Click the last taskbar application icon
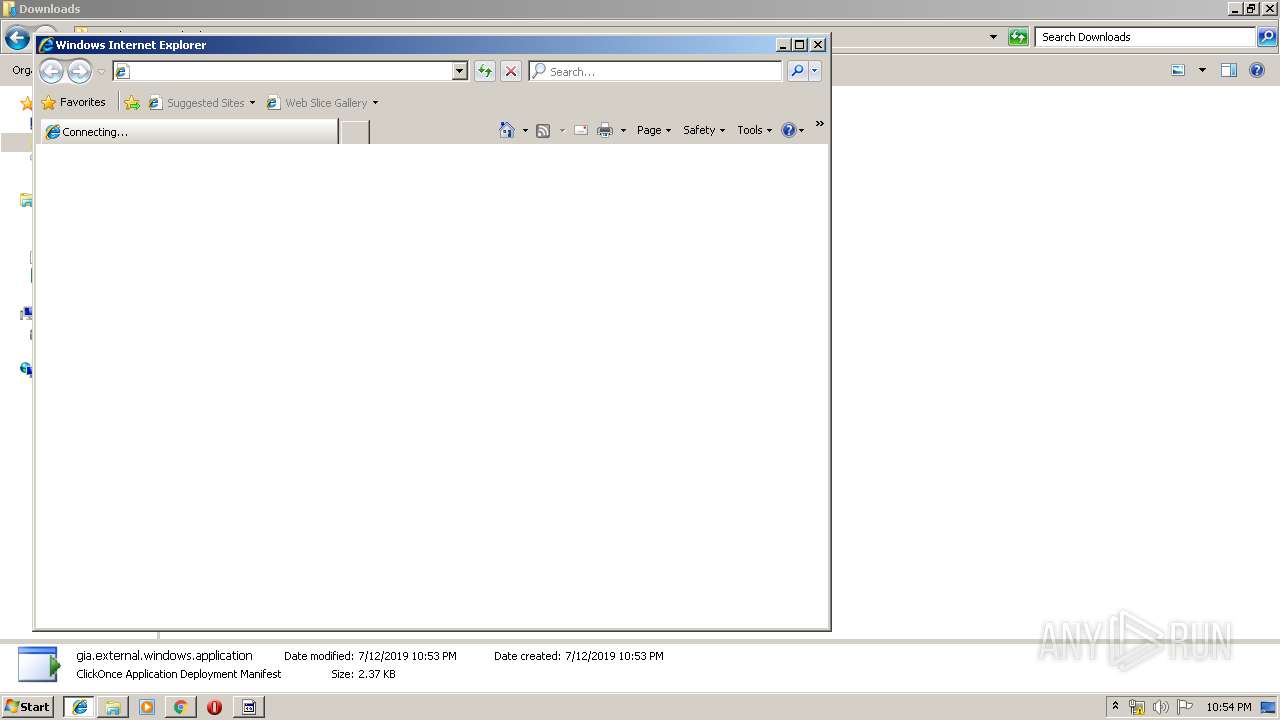 (249, 707)
